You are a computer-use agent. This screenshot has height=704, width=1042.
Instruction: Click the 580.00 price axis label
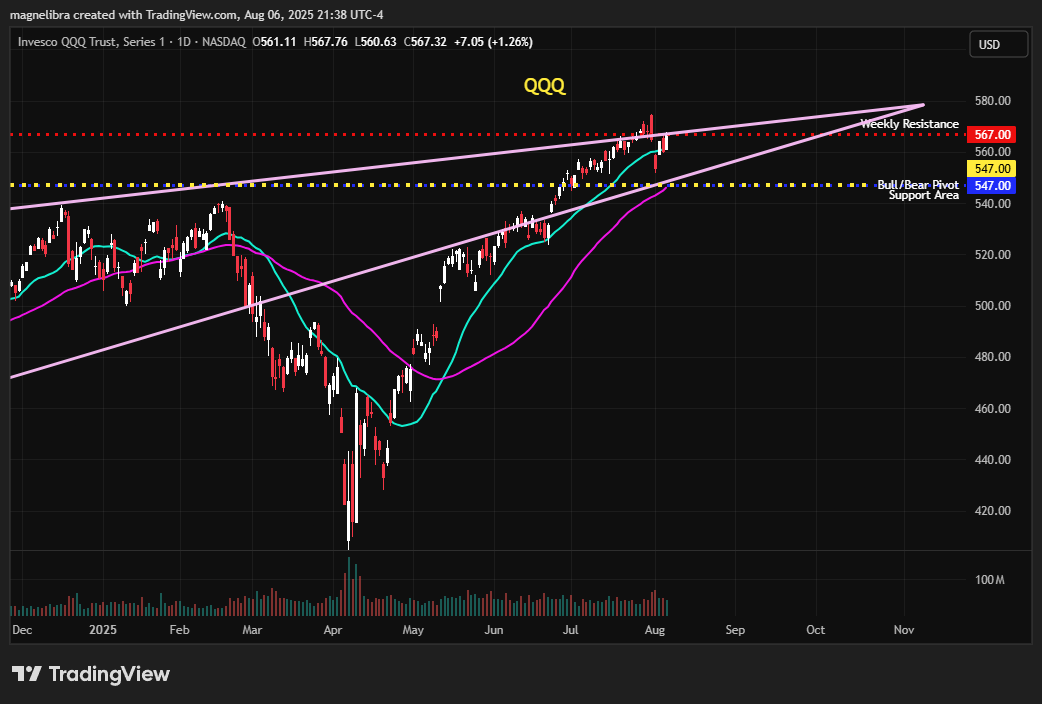pos(993,101)
